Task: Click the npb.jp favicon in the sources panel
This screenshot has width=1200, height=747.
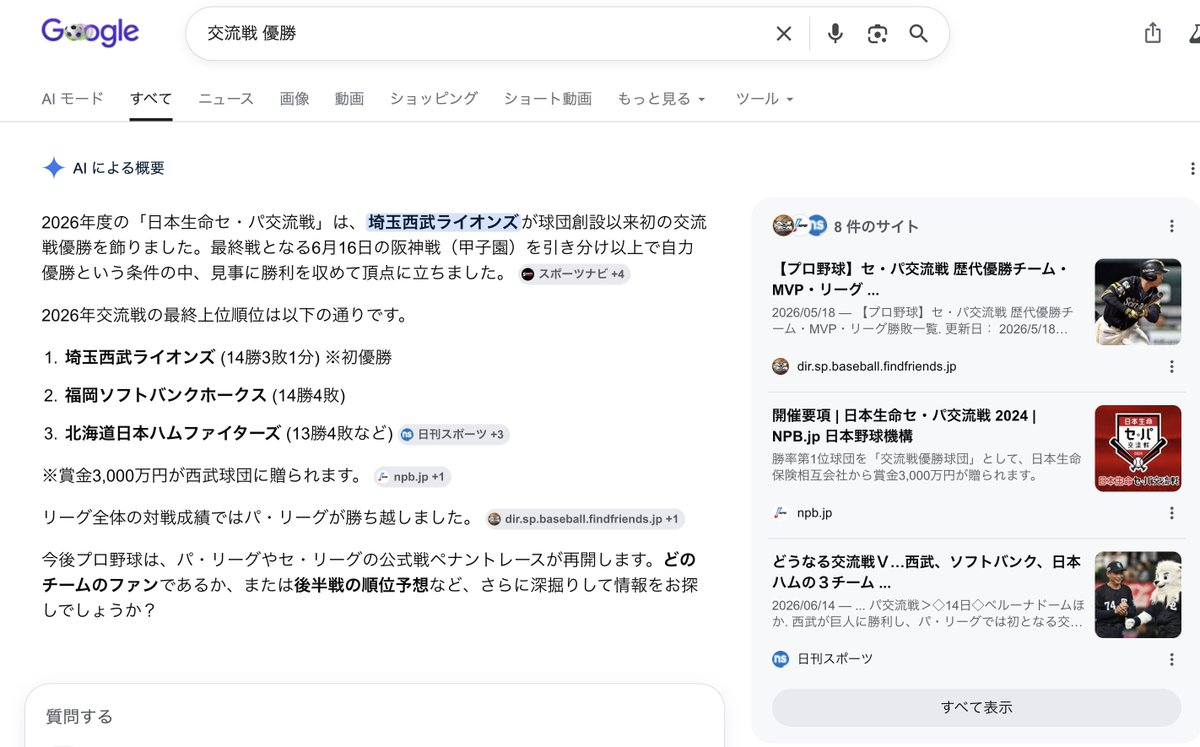Action: (781, 513)
